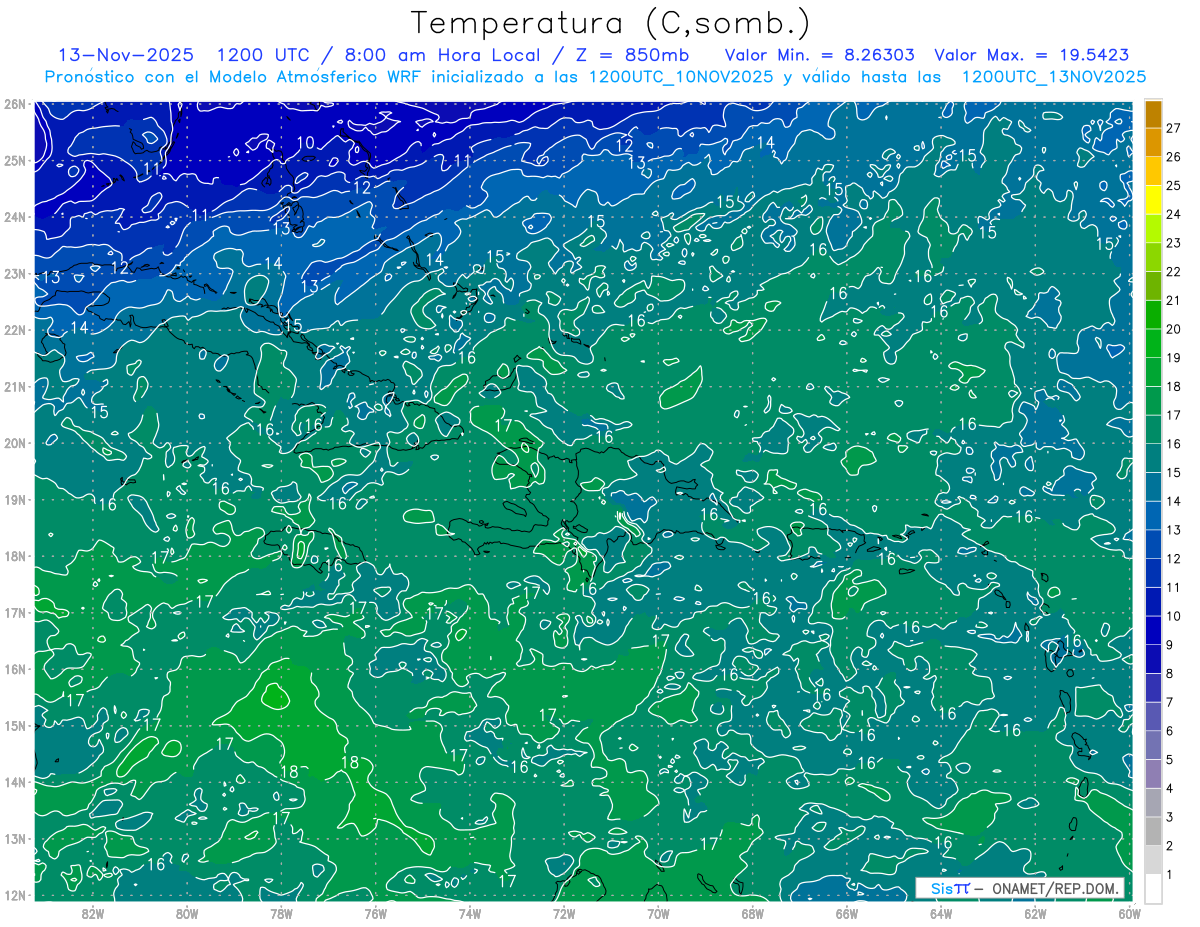Click the title 'Temperatura (C,somb.)'
Image resolution: width=1200 pixels, height=927 pixels.
point(611,23)
